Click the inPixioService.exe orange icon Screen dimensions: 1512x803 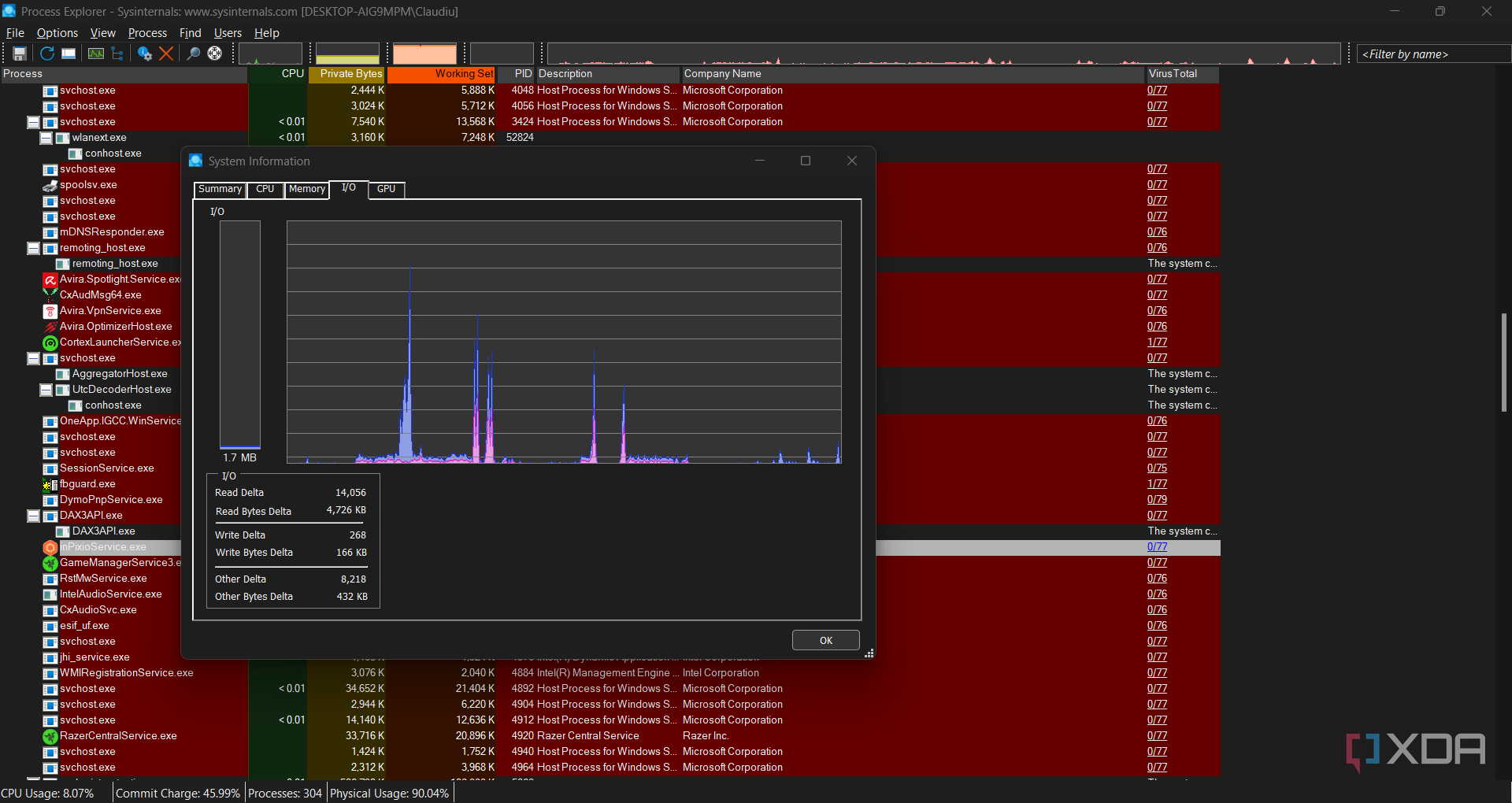coord(50,547)
